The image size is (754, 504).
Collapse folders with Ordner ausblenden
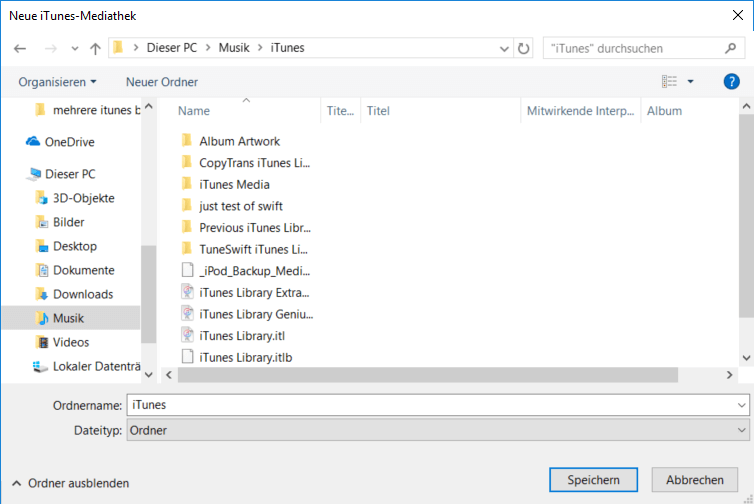70,483
